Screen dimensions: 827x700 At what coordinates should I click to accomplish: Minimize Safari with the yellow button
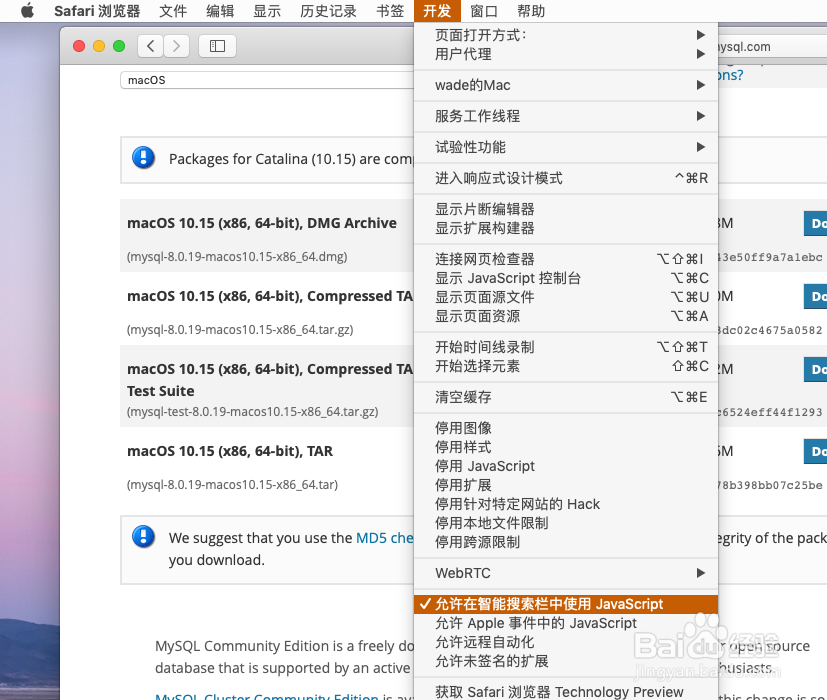(99, 46)
